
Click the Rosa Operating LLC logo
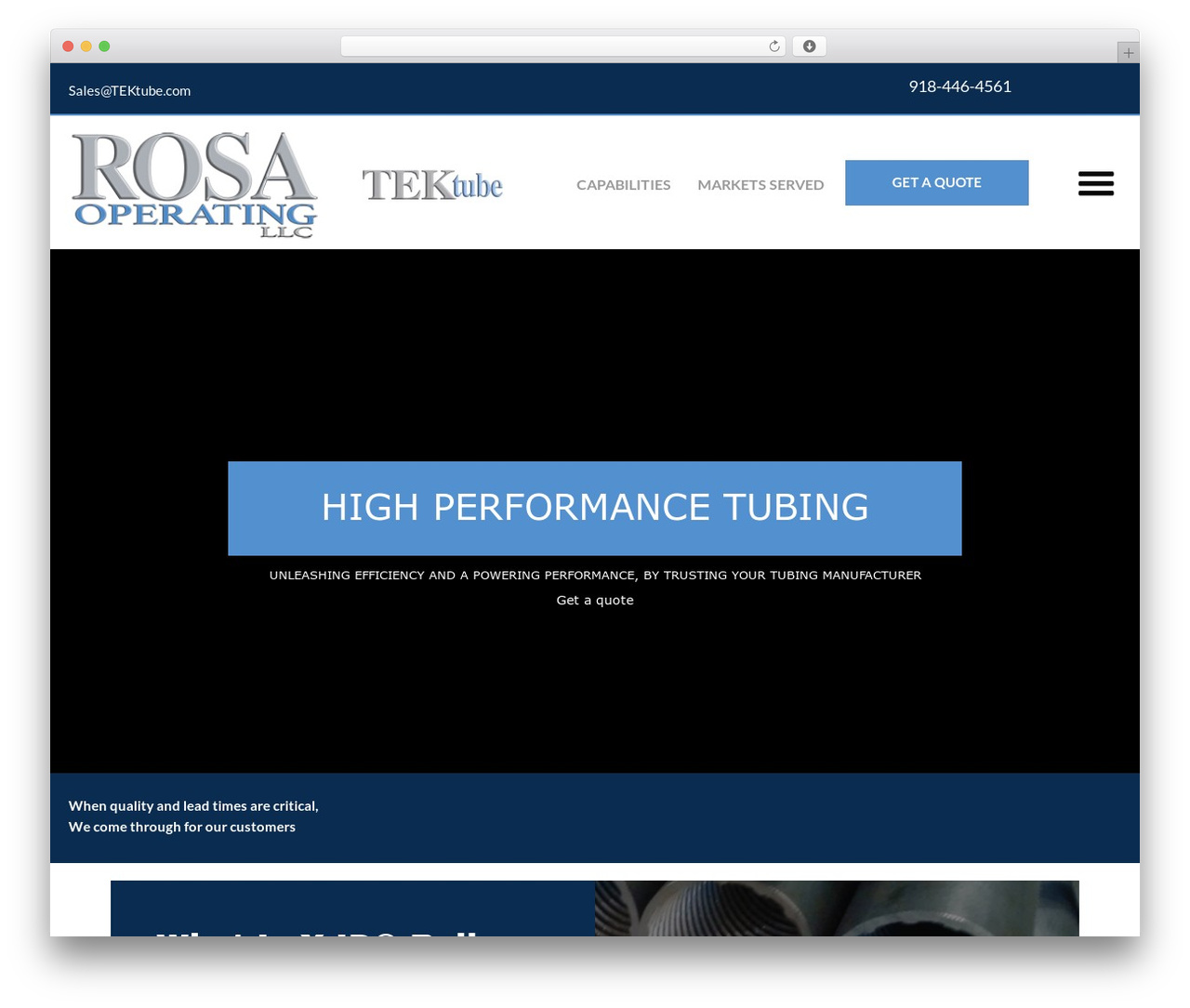(x=195, y=184)
